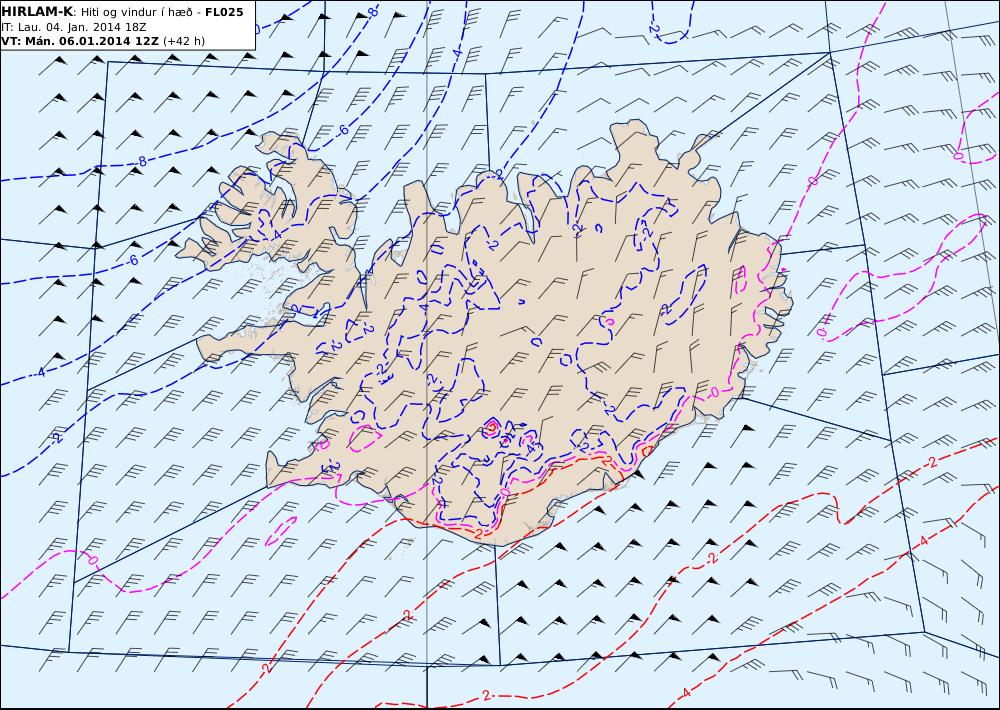Click the FL025 flight level label
Image resolution: width=1000 pixels, height=710 pixels.
224,12
